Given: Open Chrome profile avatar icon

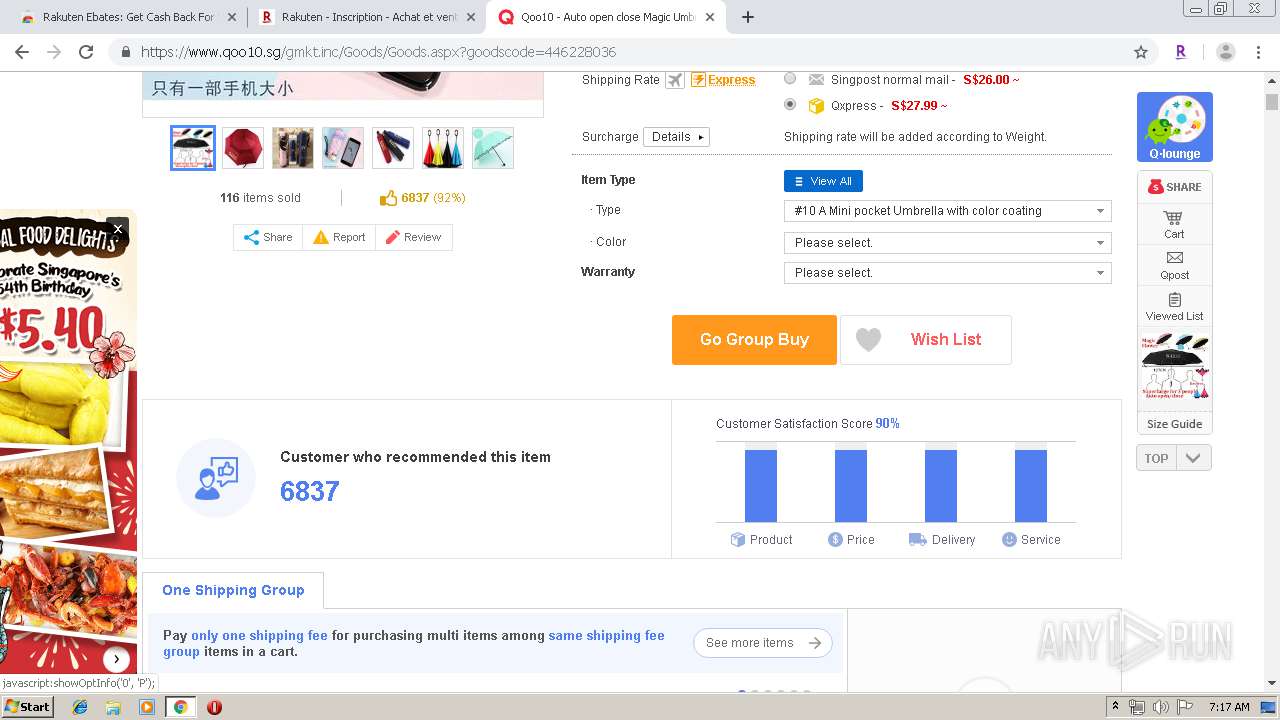Looking at the screenshot, I should pyautogui.click(x=1225, y=52).
